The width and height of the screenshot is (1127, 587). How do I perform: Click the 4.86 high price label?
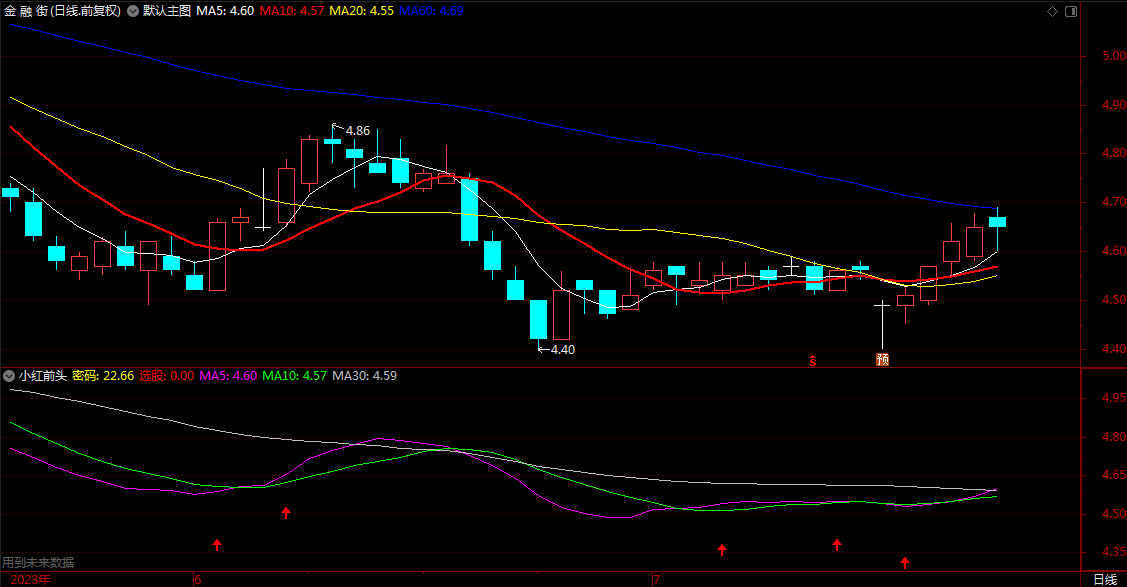(358, 131)
